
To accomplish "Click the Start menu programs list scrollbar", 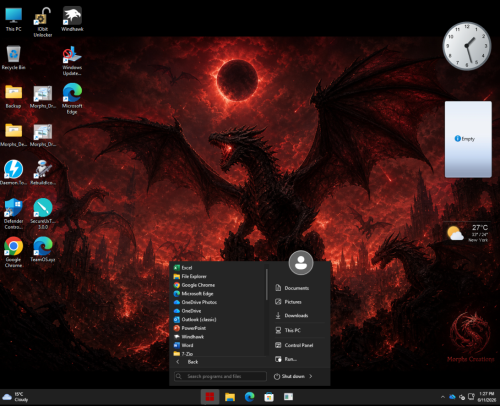I will click(267, 285).
